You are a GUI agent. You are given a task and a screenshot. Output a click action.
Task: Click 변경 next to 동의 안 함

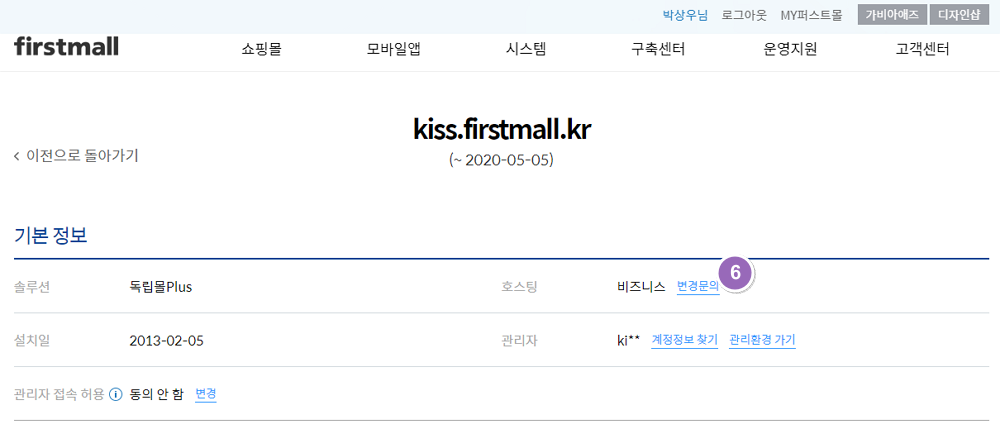(206, 394)
